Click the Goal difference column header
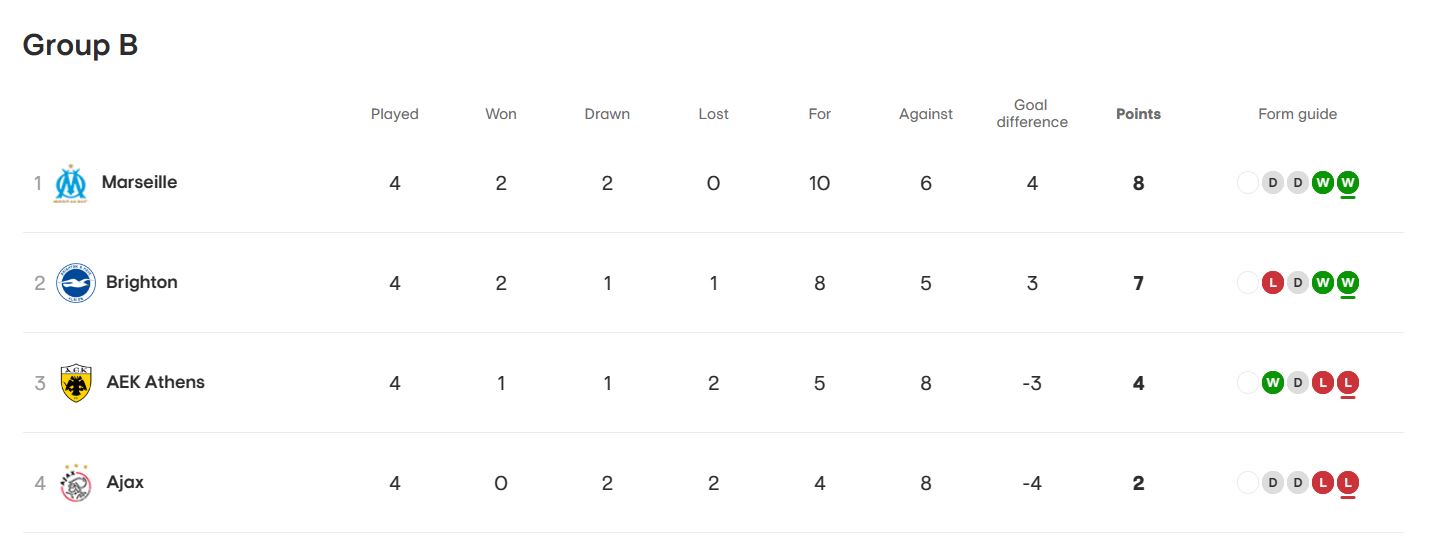Image resolution: width=1429 pixels, height=536 pixels. (x=1031, y=113)
